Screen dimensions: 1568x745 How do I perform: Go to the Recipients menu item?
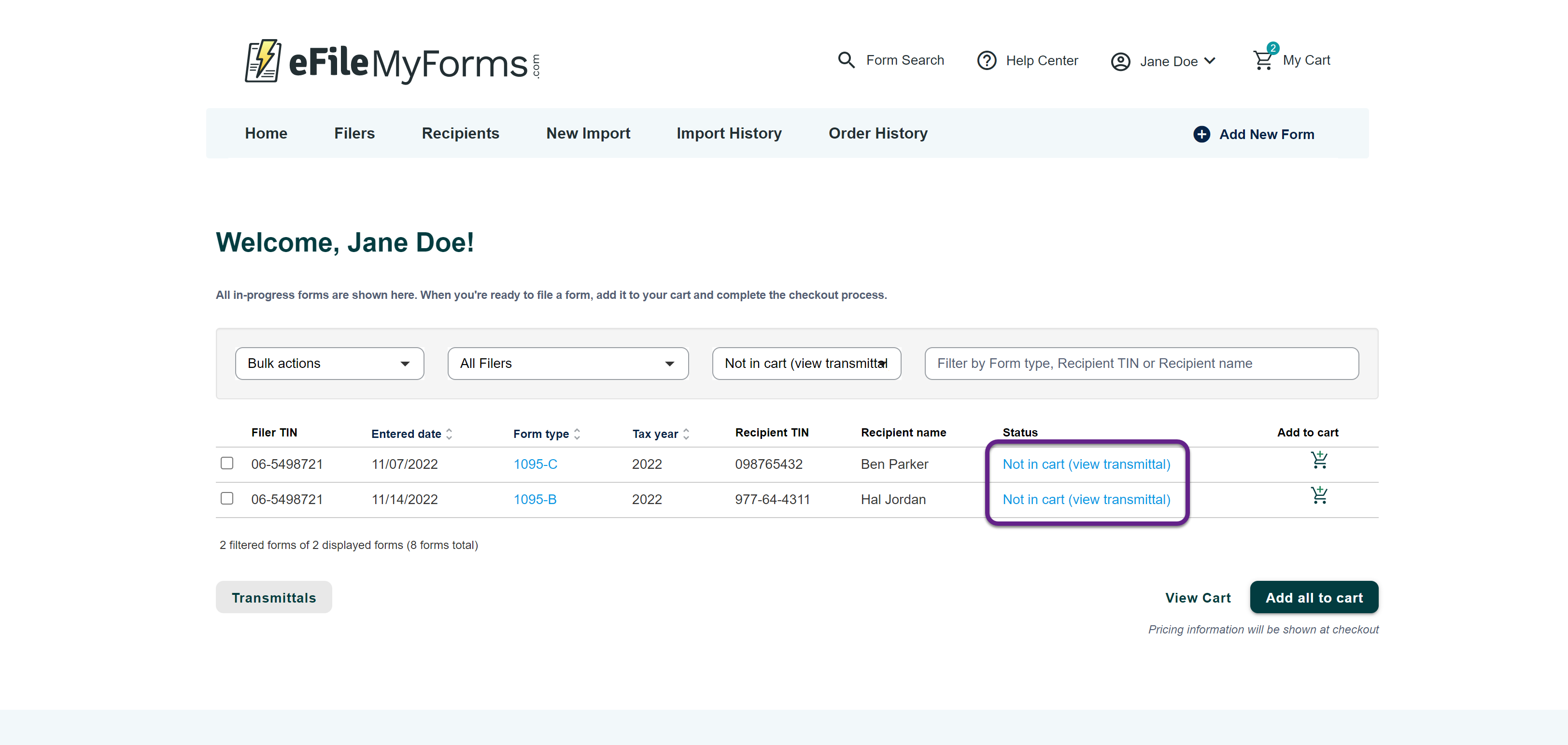coord(460,133)
